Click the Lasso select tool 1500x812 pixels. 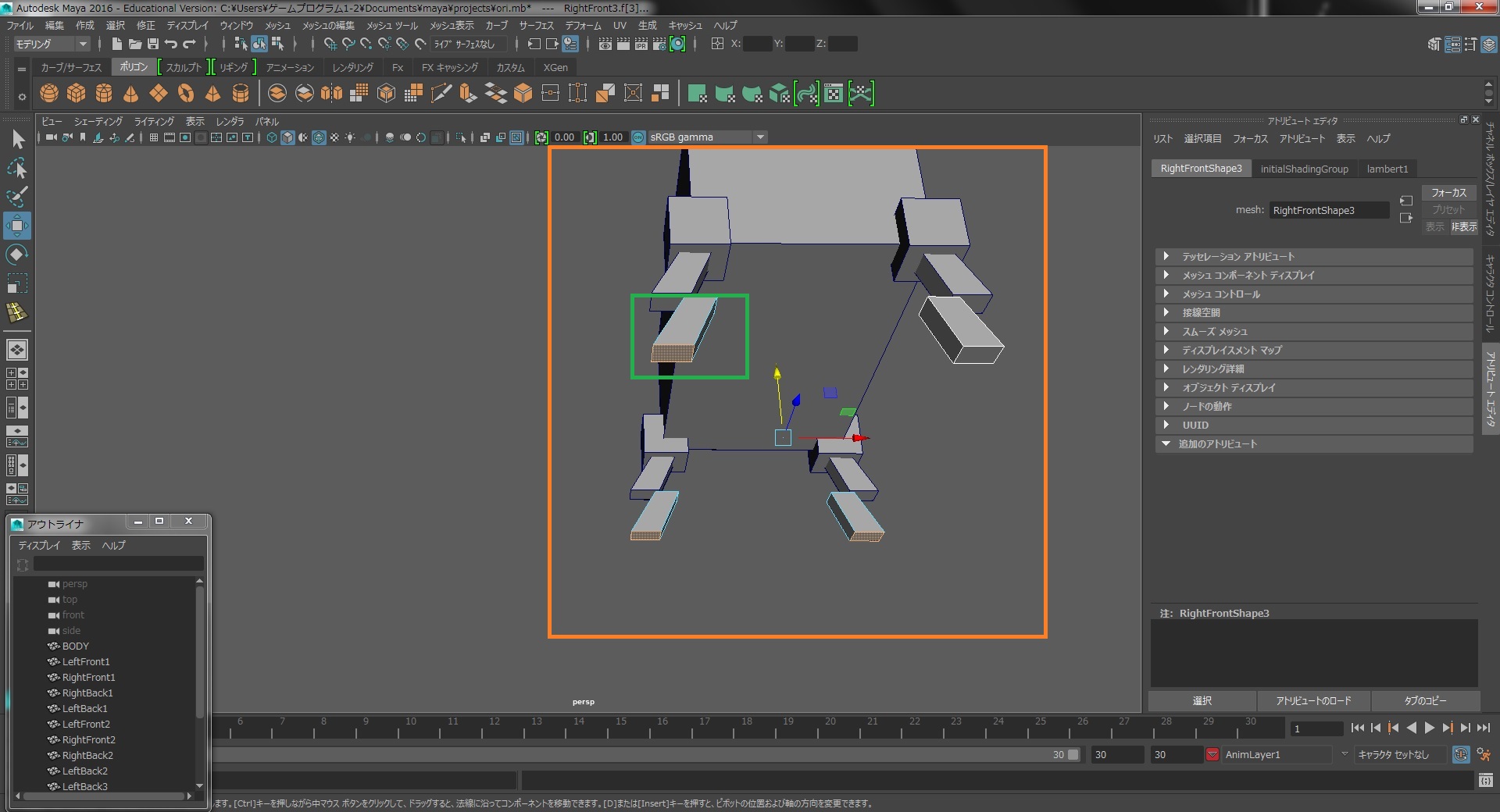tap(16, 169)
